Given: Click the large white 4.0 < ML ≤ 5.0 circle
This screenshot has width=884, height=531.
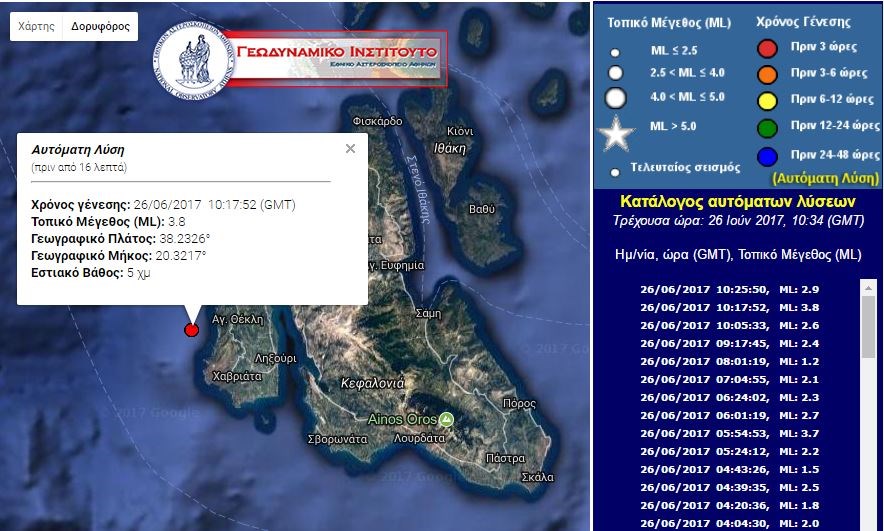Looking at the screenshot, I should (616, 98).
